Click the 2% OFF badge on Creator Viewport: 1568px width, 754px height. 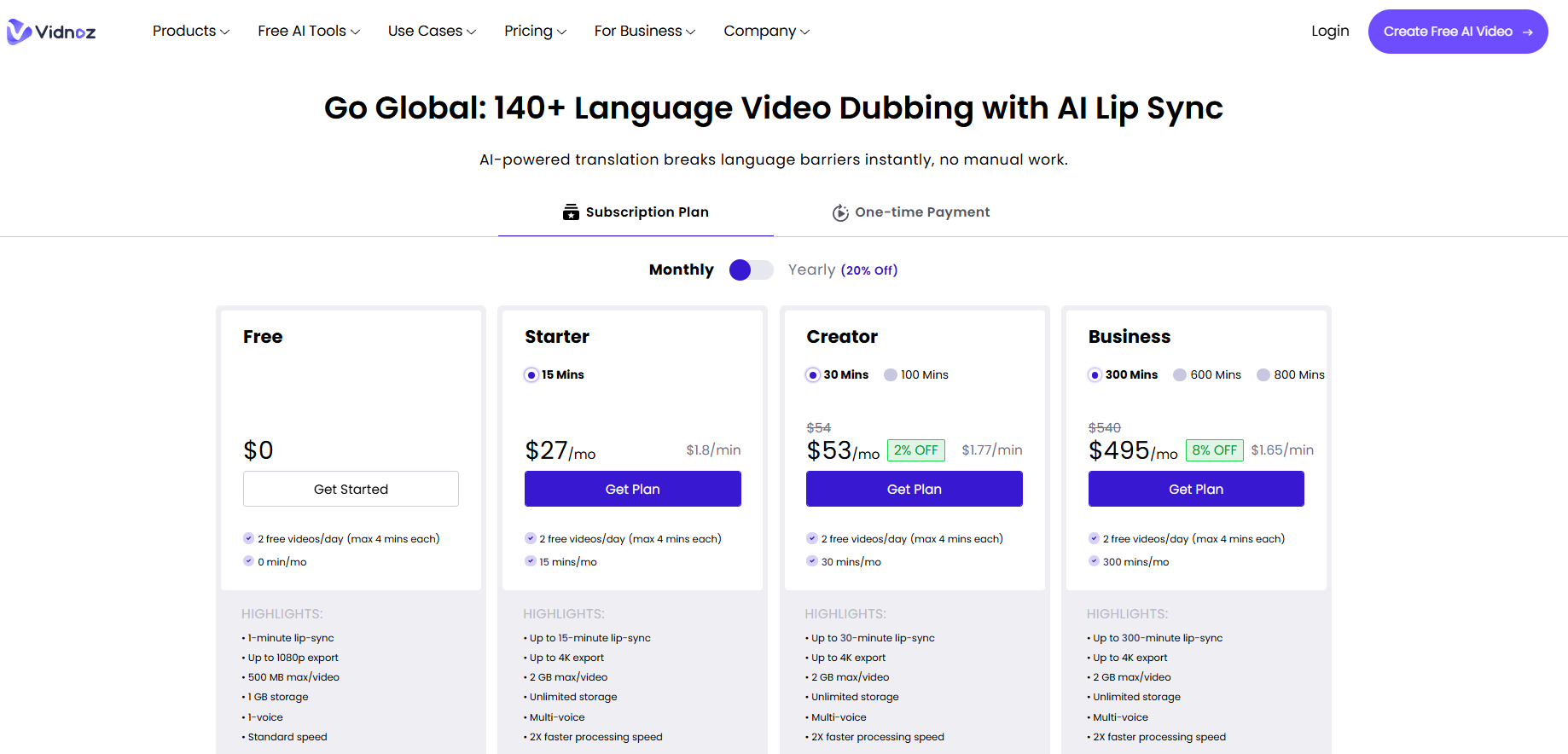pyautogui.click(x=916, y=450)
